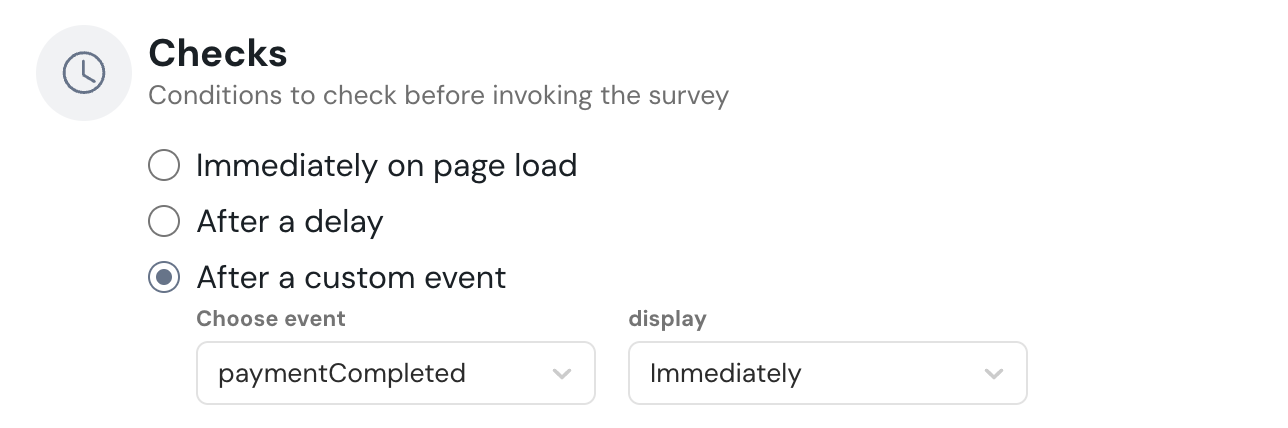Click the "paymentCompleted" value text
Viewport: 1288px width, 428px height.
click(342, 374)
